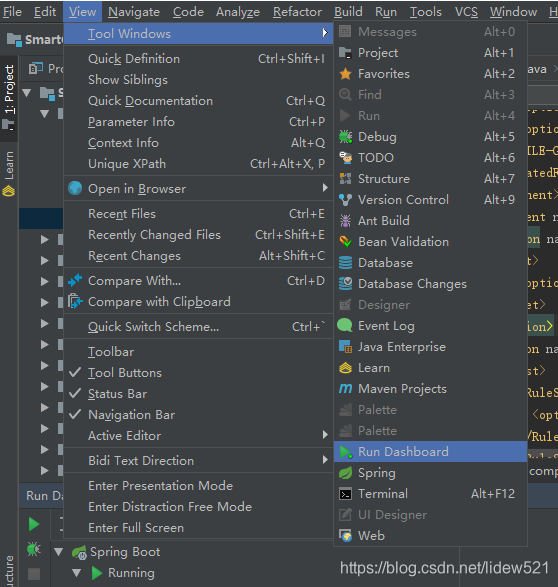The height and width of the screenshot is (587, 558).
Task: Expand the Bidi Text Direction submenu
Action: (198, 460)
